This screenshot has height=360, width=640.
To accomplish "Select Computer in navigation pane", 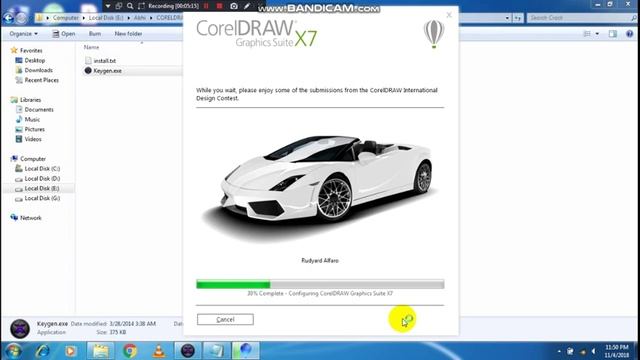I will point(28,159).
